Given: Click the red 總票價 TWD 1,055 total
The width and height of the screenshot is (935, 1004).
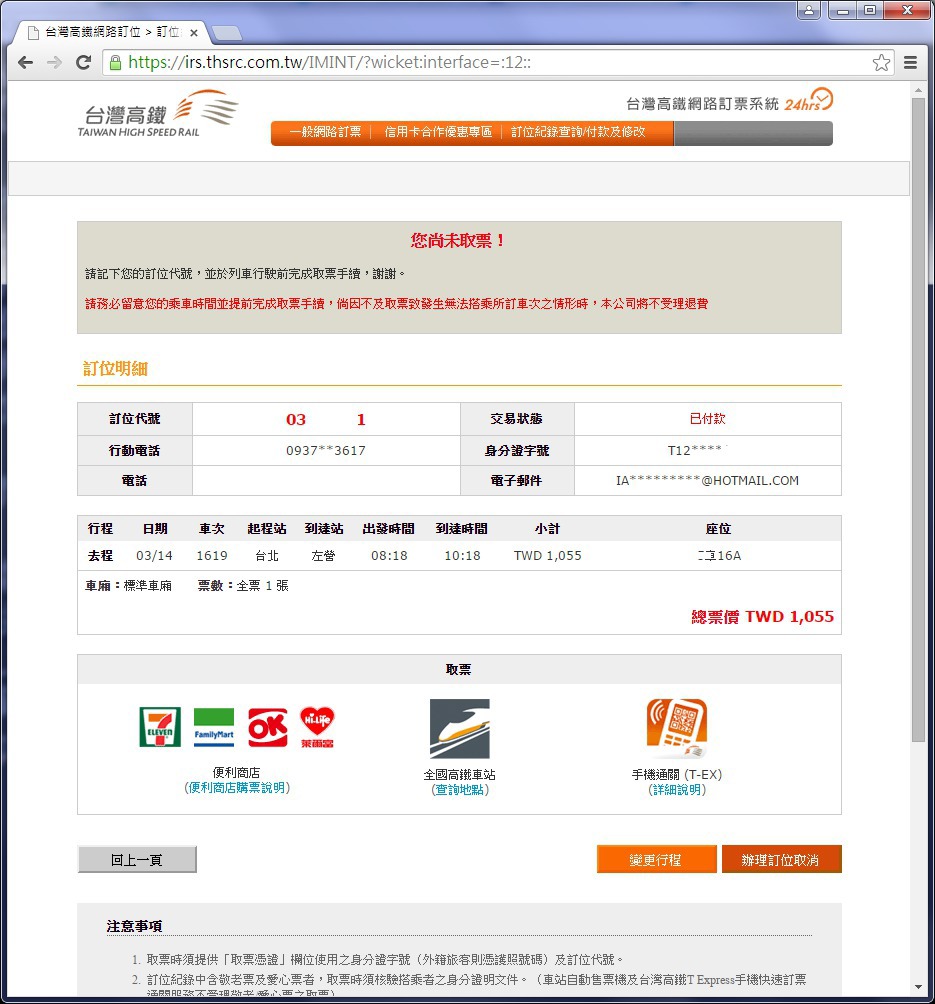Looking at the screenshot, I should (762, 617).
